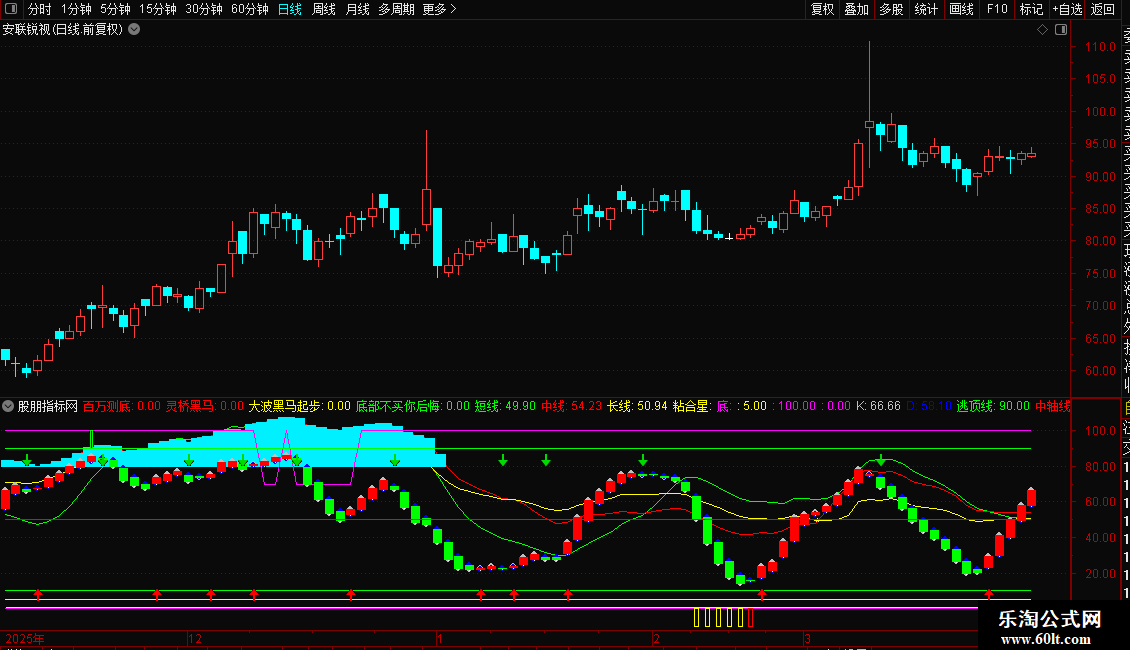Open the 统计 statistics button
1130x650 pixels.
[x=926, y=9]
